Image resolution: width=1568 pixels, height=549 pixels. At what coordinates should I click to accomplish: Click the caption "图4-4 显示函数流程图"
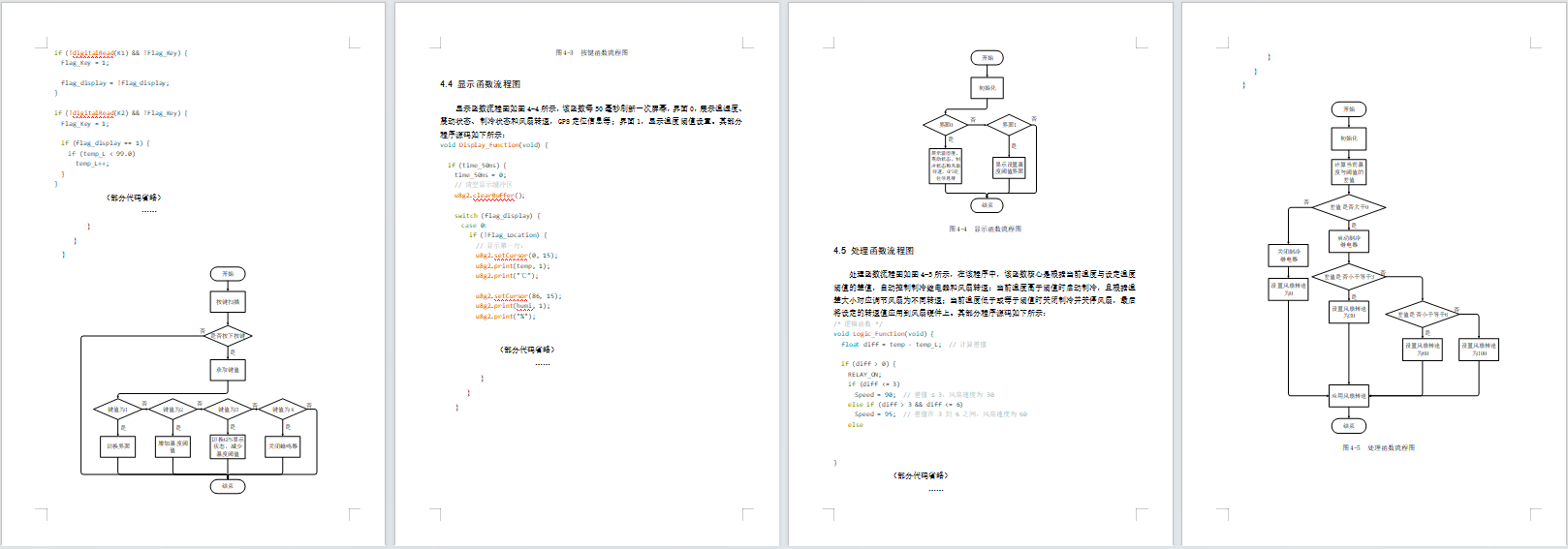click(x=985, y=229)
